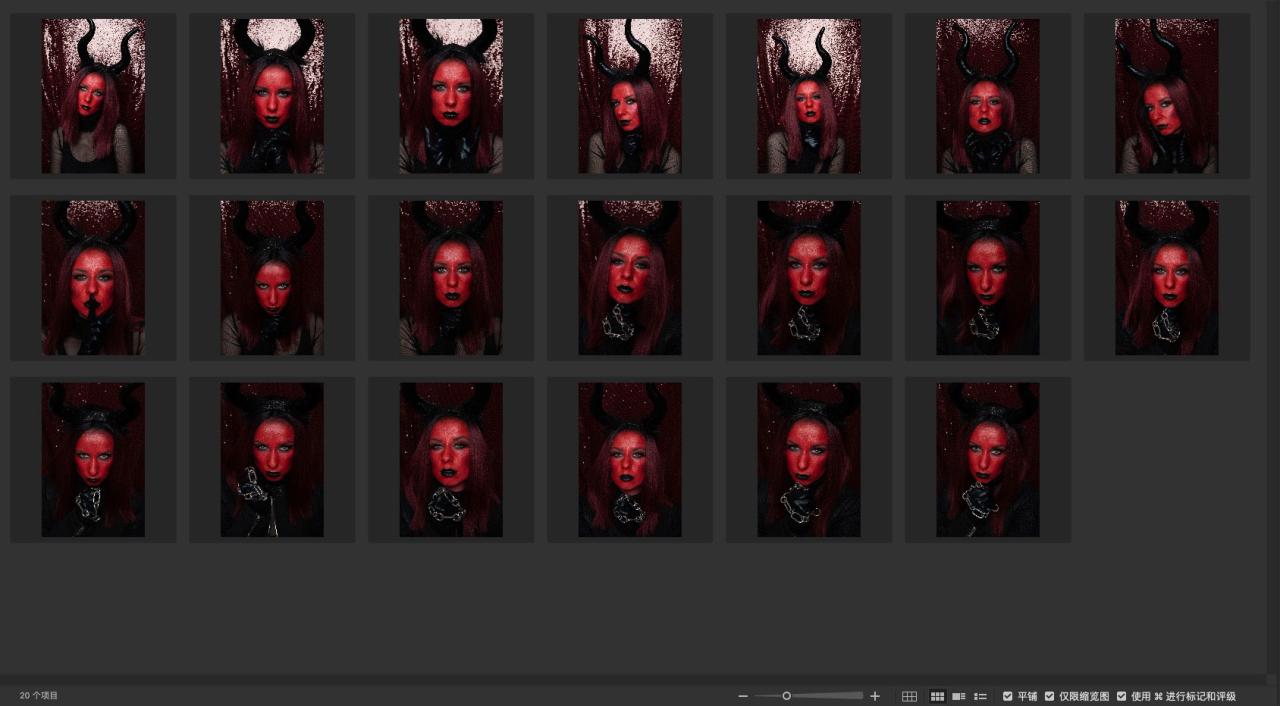Click the plus icon to enlarge thumbnails

click(x=875, y=696)
